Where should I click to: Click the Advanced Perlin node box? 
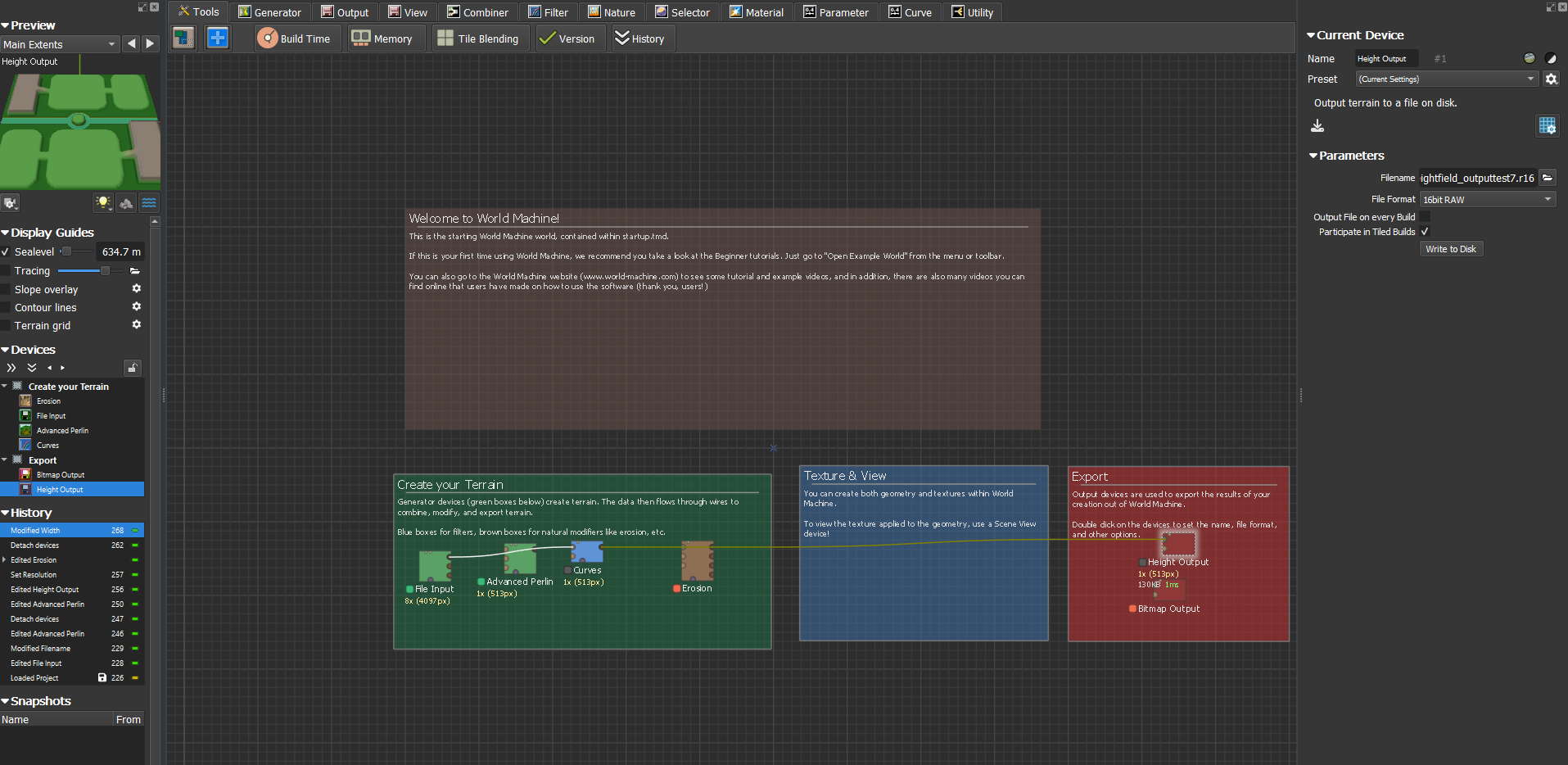pos(520,559)
